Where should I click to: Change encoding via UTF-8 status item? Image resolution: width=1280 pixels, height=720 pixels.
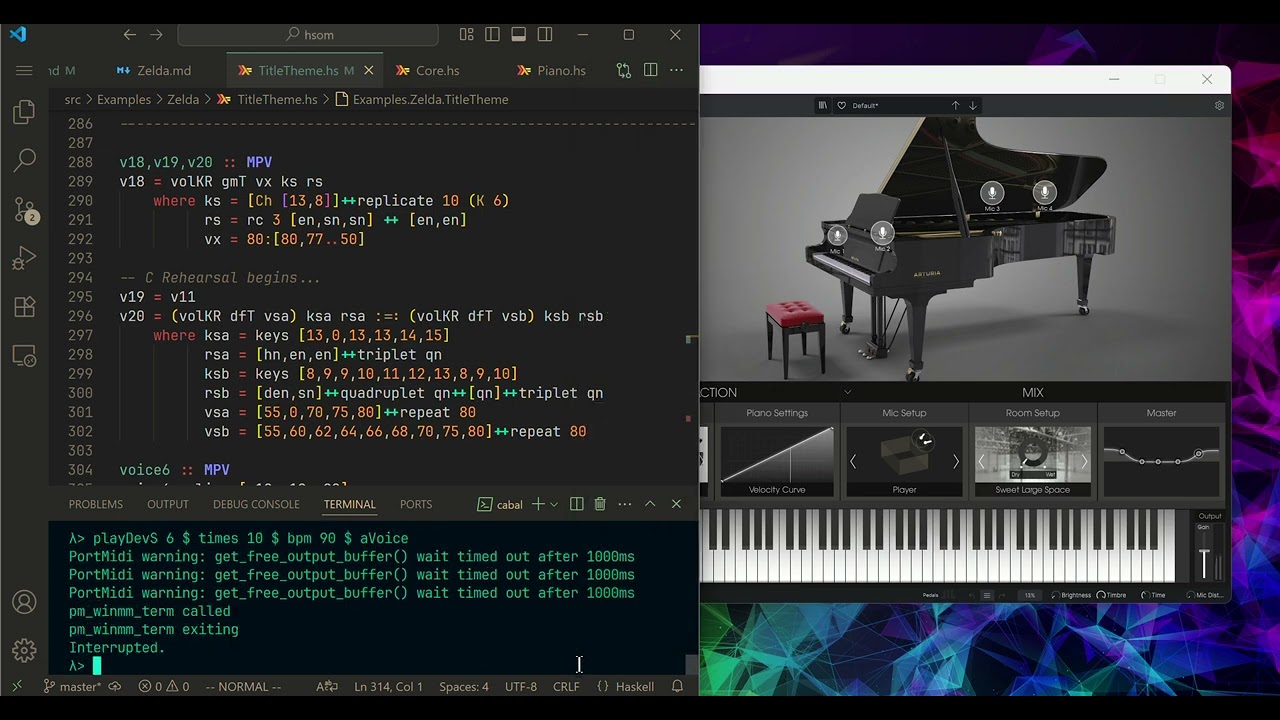point(521,686)
